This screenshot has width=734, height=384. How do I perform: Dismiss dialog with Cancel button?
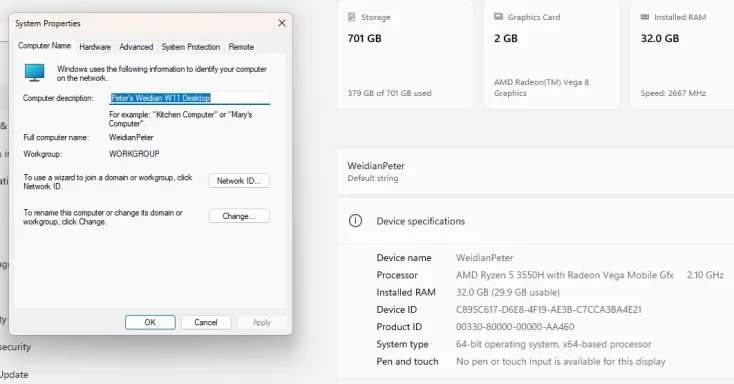click(206, 322)
